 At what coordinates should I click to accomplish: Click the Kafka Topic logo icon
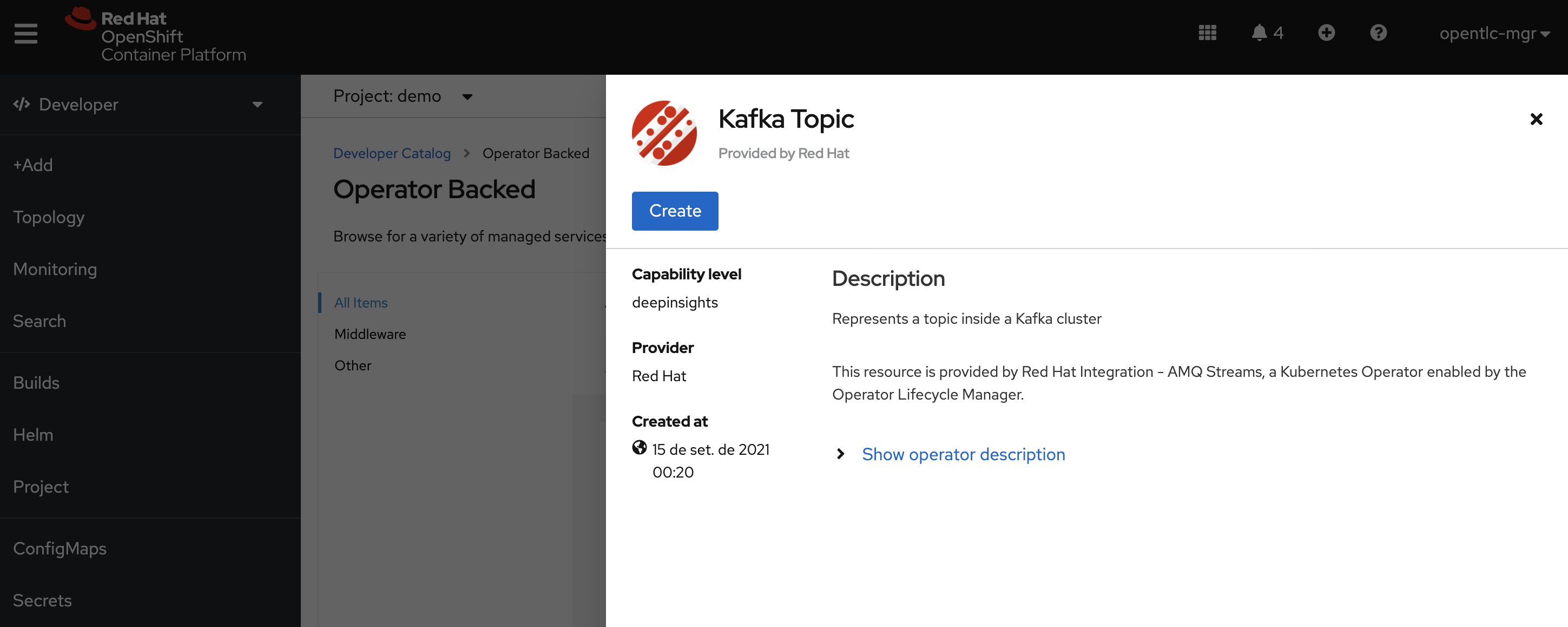click(664, 133)
